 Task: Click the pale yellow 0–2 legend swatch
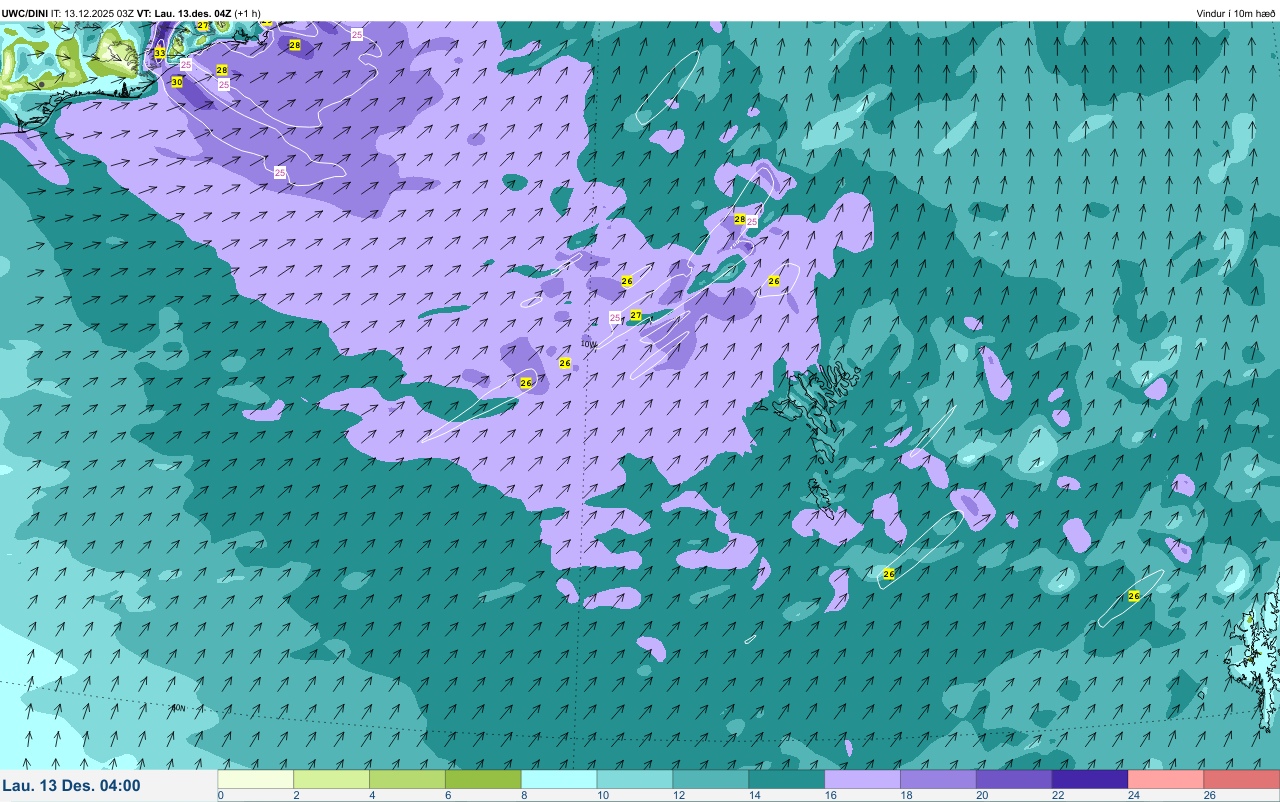256,779
